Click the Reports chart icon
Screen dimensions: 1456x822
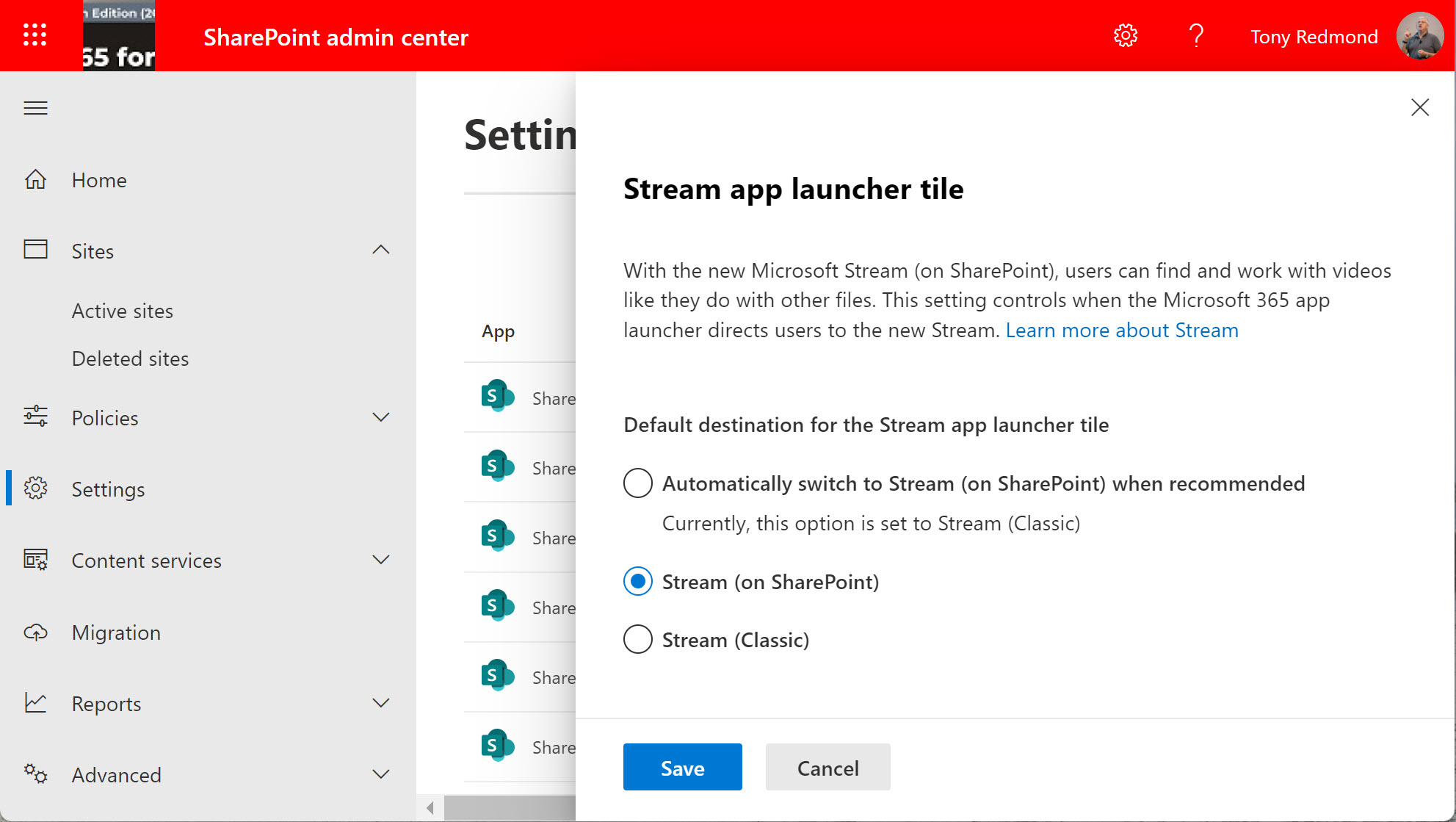click(x=35, y=703)
